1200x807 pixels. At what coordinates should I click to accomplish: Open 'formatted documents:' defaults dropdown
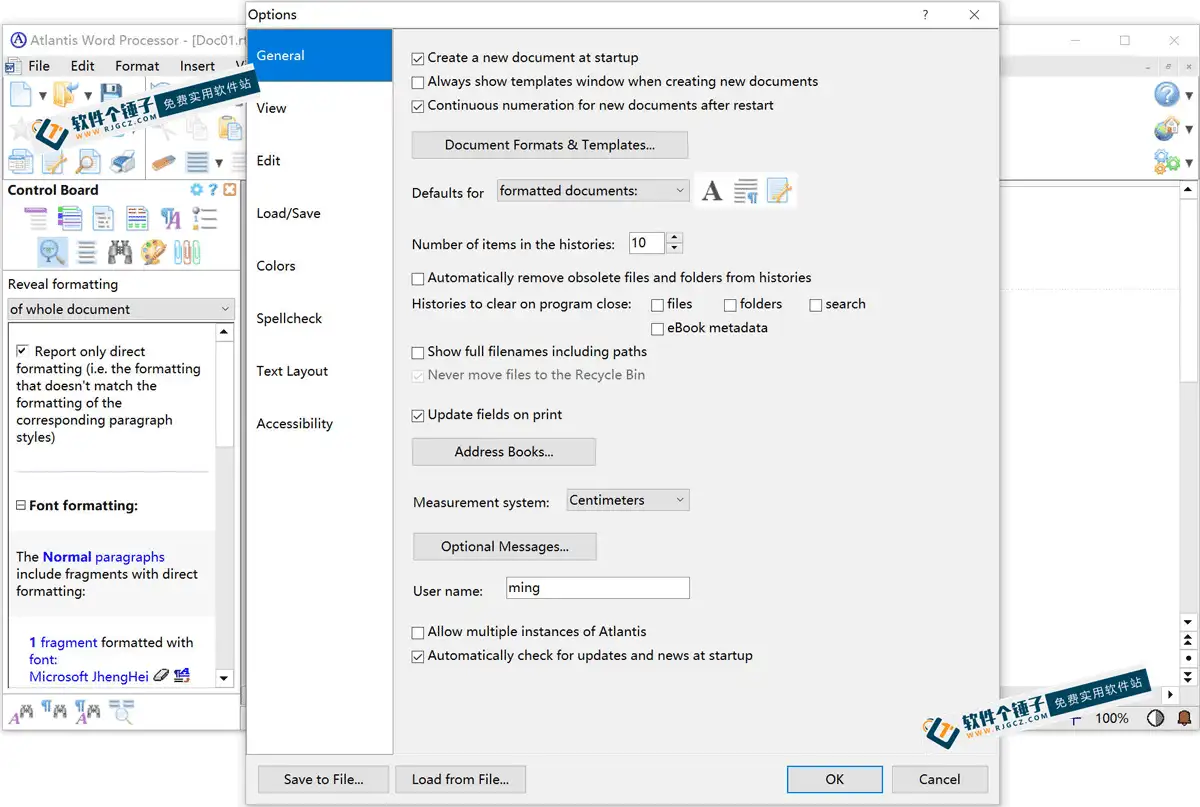(x=593, y=190)
